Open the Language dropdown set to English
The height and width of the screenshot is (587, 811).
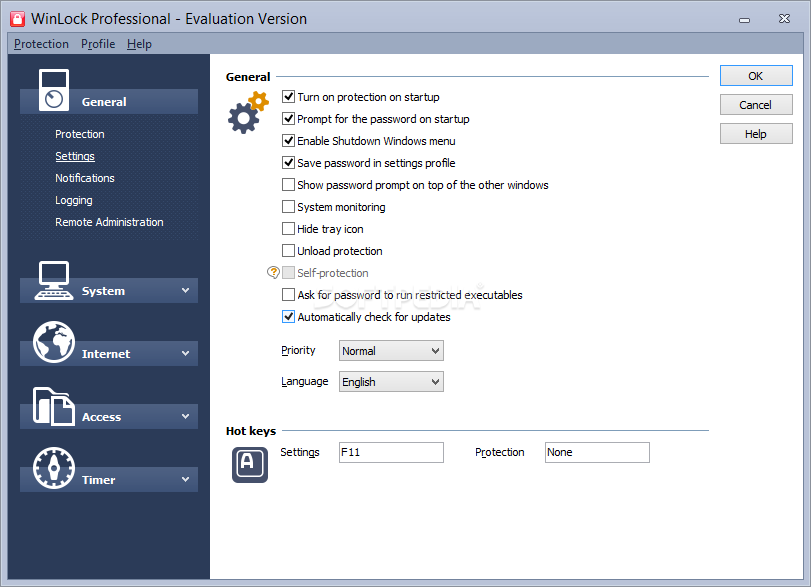click(x=391, y=382)
